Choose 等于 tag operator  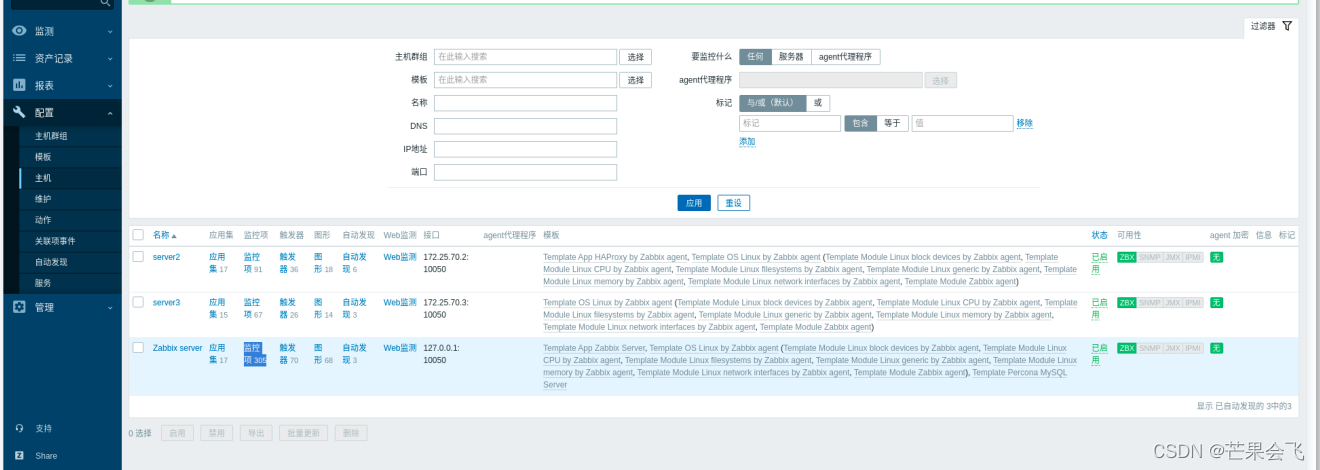tap(892, 123)
